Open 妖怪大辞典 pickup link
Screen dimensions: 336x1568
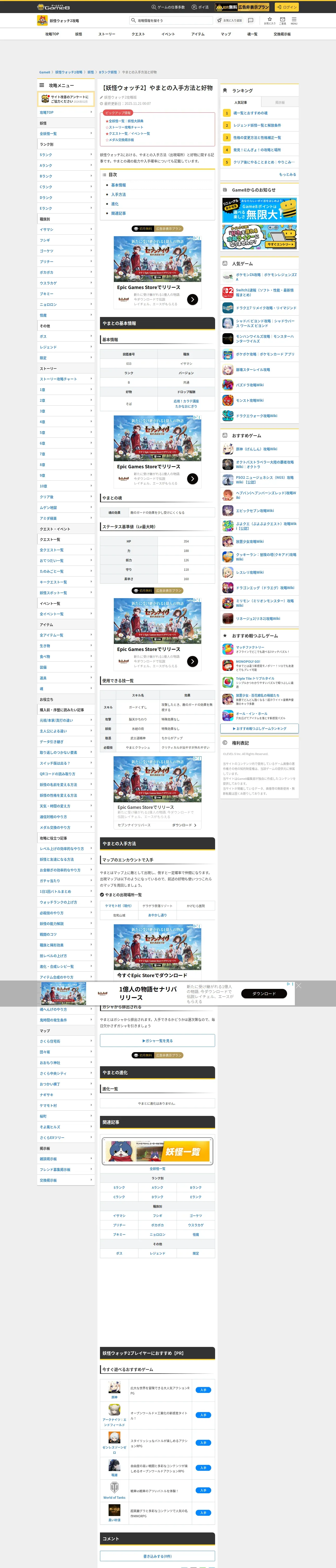(x=135, y=121)
